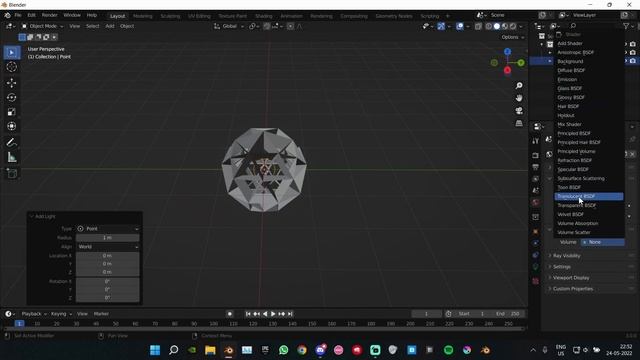Switch to the Layout workspace tab
The width and height of the screenshot is (640, 360).
tap(117, 16)
